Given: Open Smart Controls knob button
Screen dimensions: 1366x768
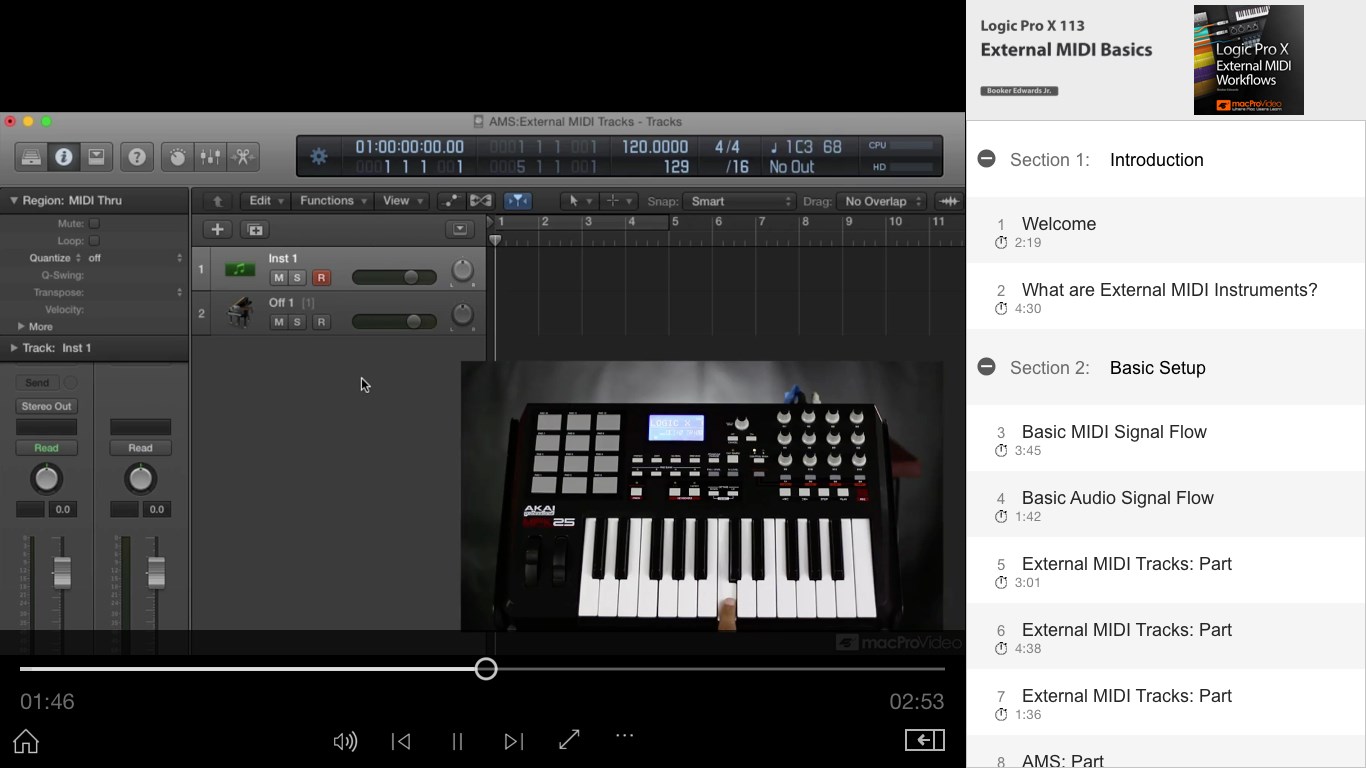Looking at the screenshot, I should (x=177, y=157).
